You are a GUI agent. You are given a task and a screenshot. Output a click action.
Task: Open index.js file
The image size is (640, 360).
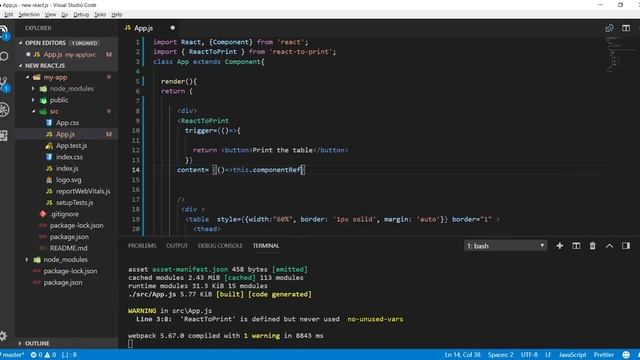coord(67,169)
